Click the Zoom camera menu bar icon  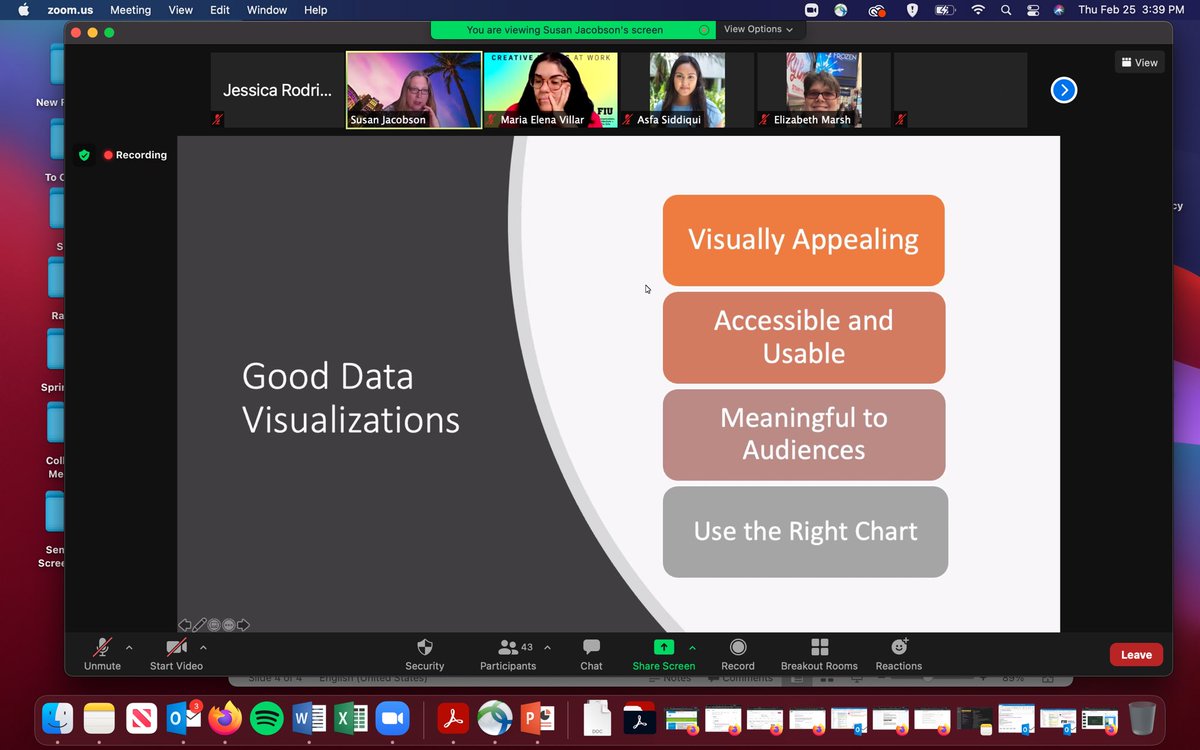coord(812,10)
